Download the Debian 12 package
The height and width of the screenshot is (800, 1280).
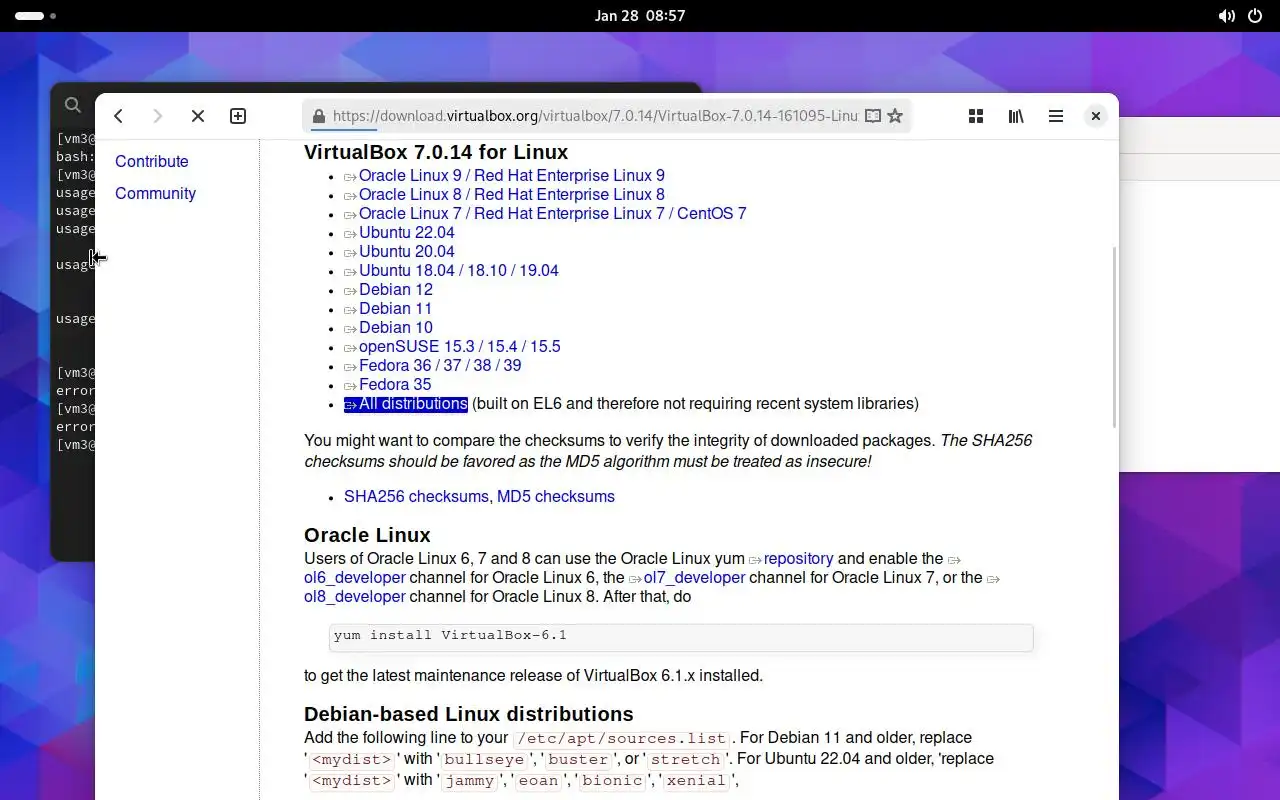[x=395, y=290]
